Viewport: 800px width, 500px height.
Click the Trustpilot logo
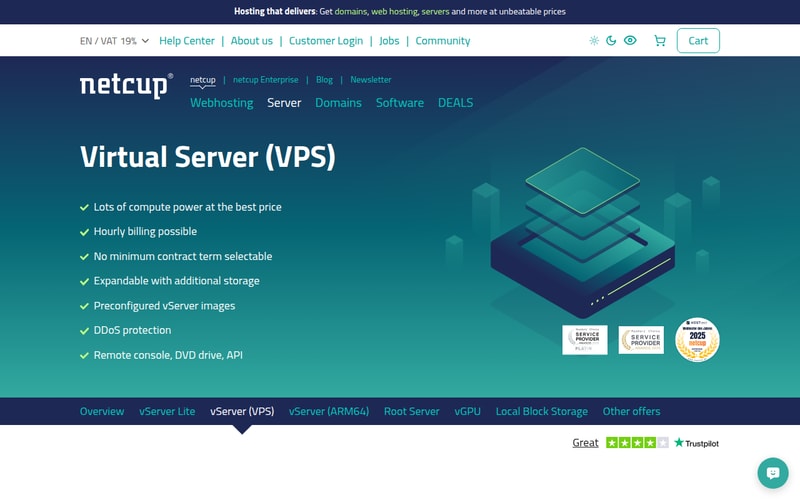click(696, 443)
